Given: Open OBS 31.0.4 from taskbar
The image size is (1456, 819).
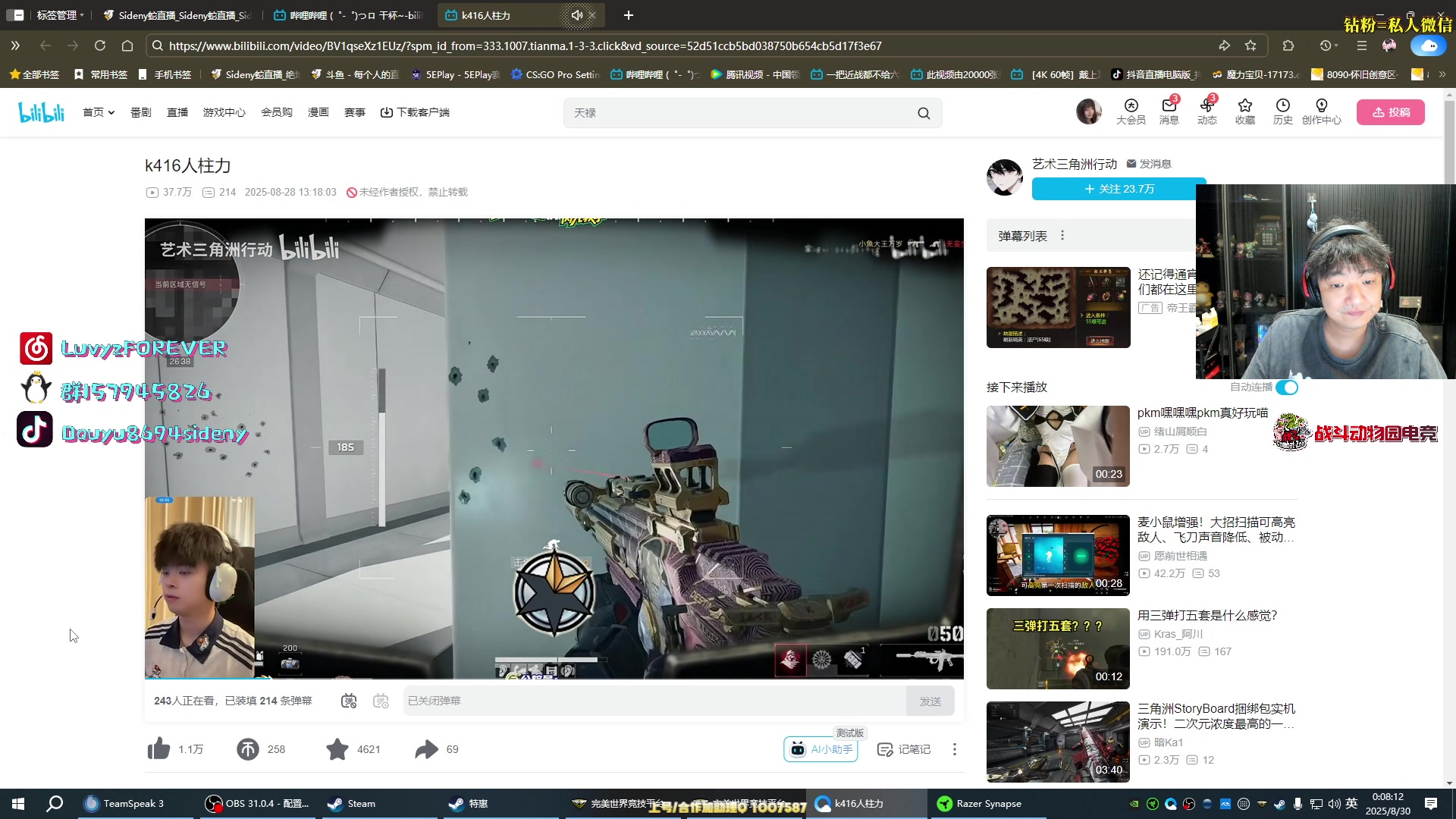Looking at the screenshot, I should [258, 804].
